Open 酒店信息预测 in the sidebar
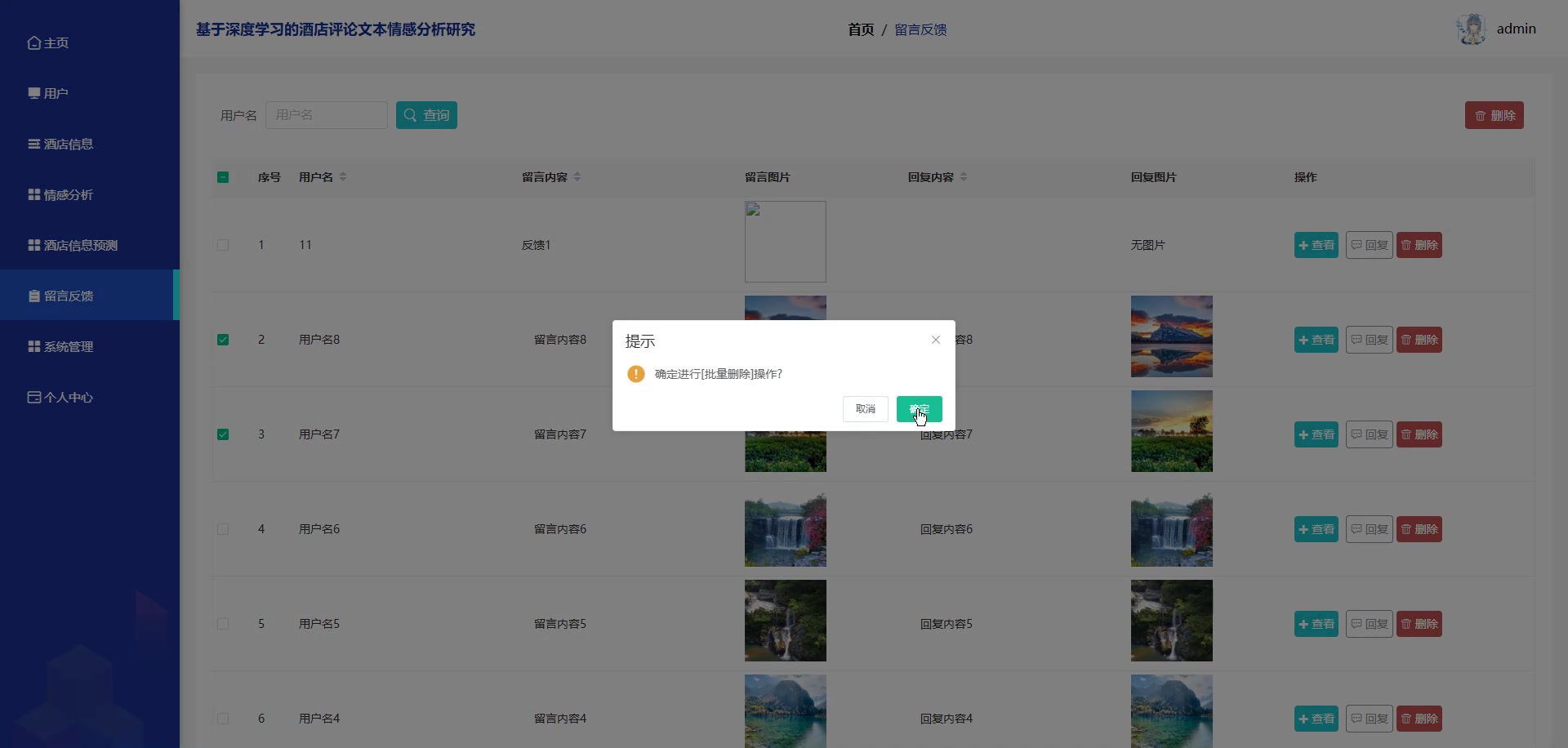The height and width of the screenshot is (748, 1568). pyautogui.click(x=90, y=245)
